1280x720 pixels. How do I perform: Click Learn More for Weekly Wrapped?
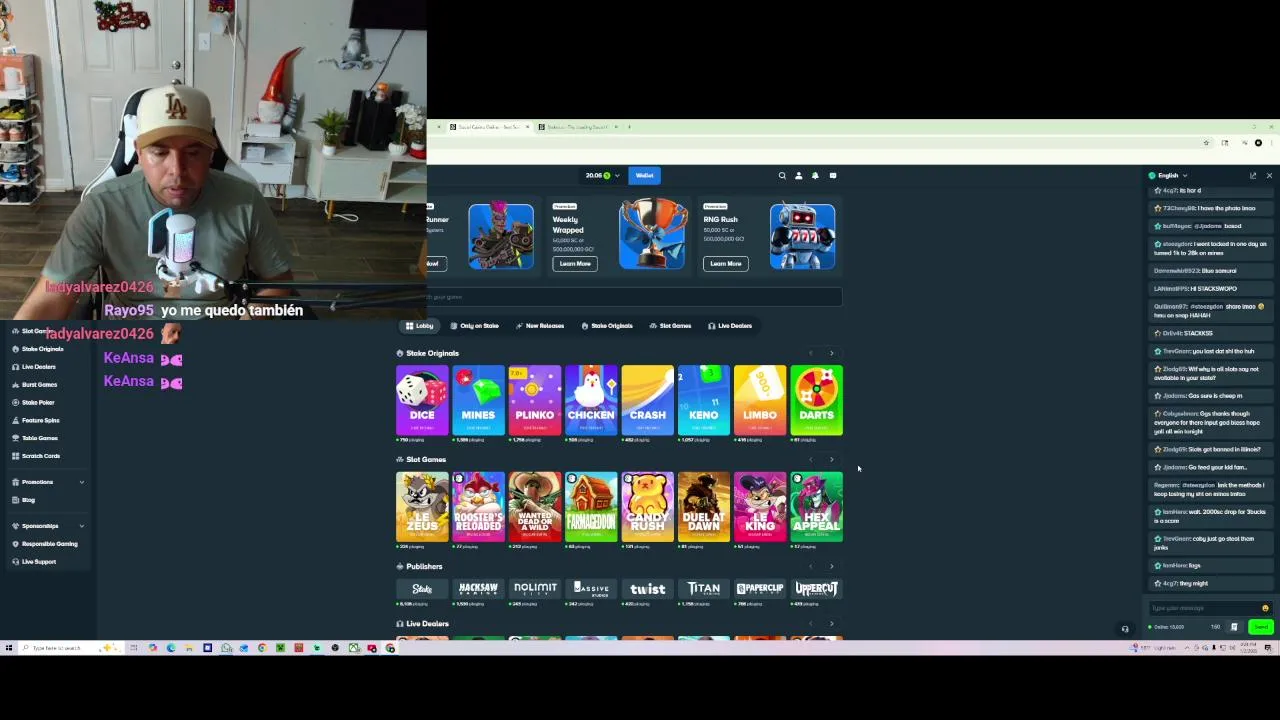(x=575, y=264)
